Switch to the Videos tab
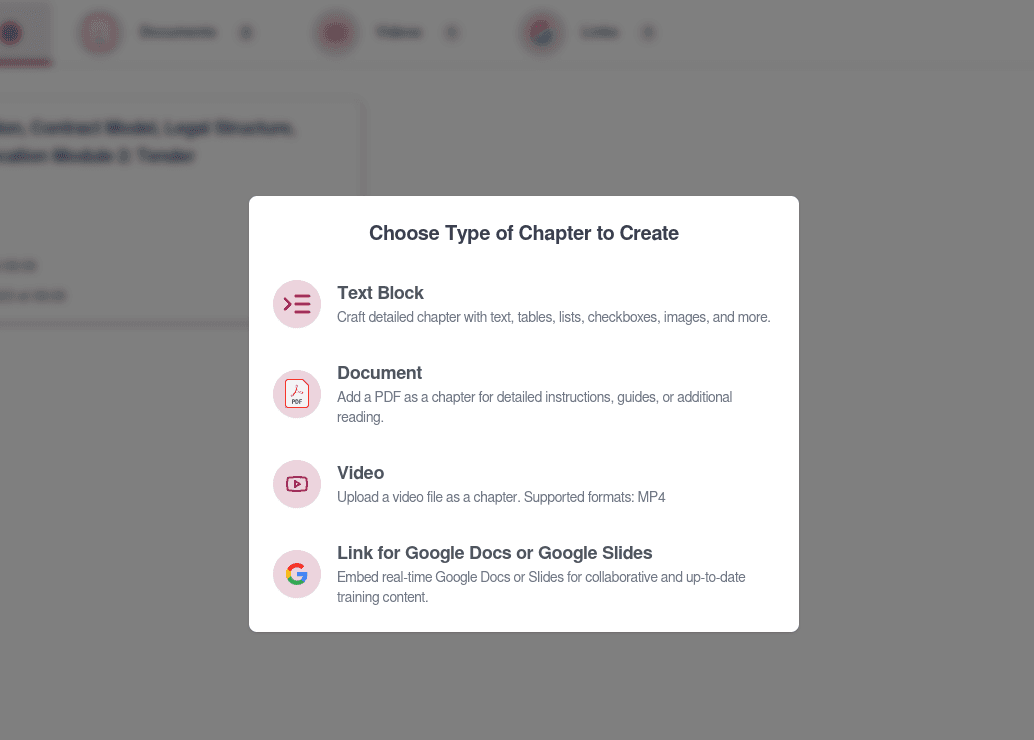The height and width of the screenshot is (740, 1034). pos(399,31)
